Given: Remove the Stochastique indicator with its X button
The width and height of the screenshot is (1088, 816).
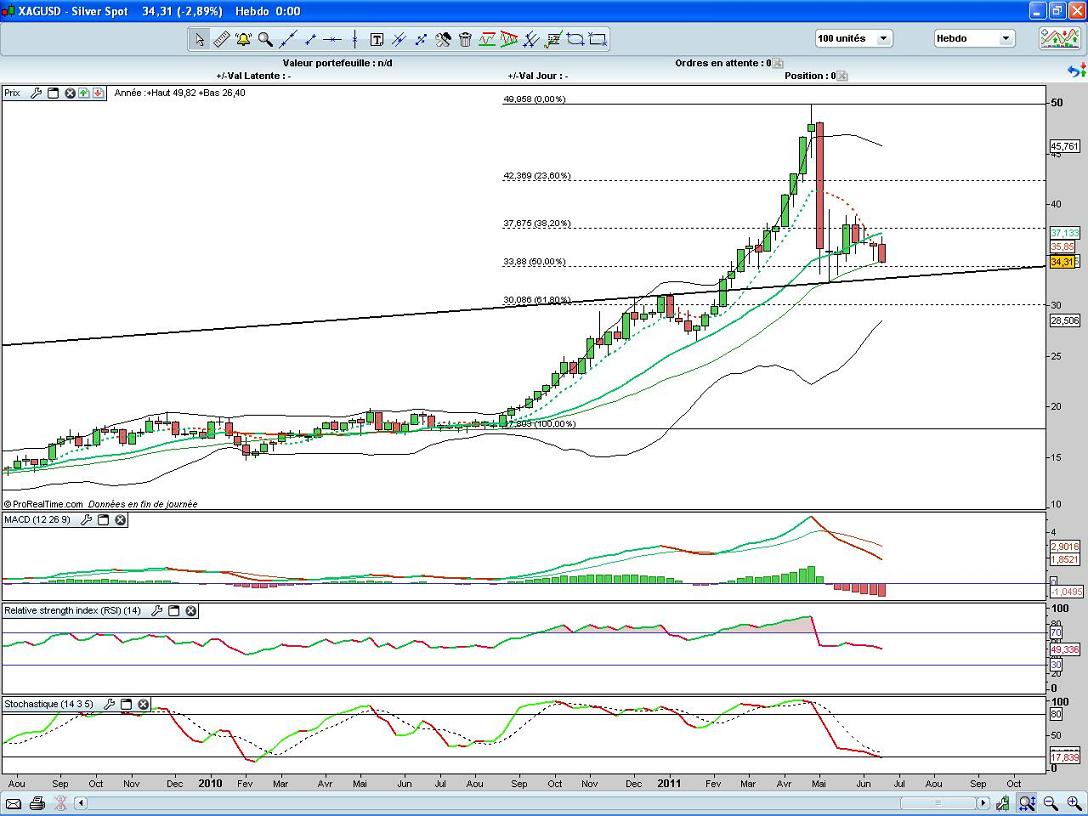Looking at the screenshot, I should point(143,704).
